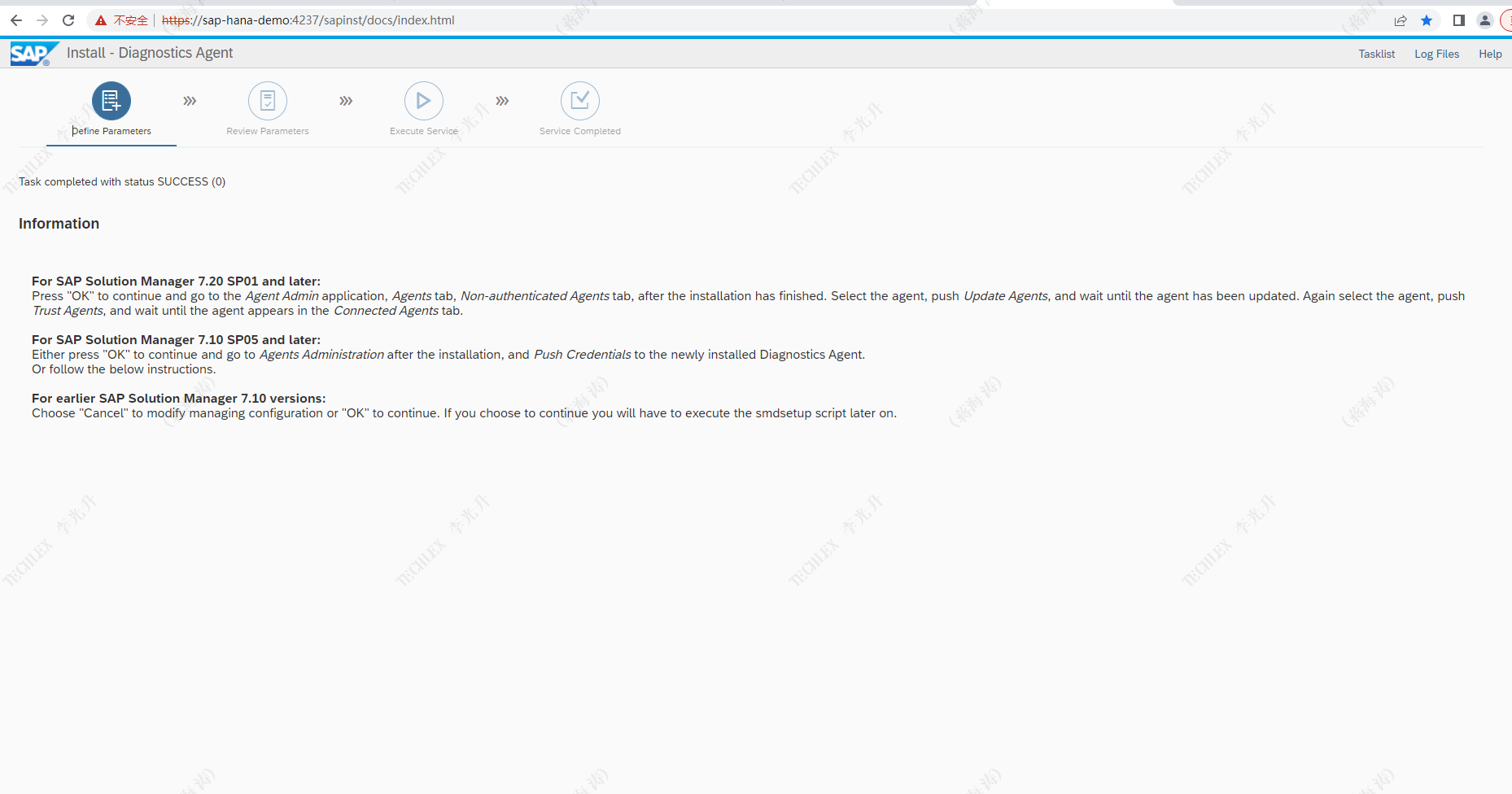
Task: Click the 'Or follow the below instructions' line
Action: tap(124, 369)
